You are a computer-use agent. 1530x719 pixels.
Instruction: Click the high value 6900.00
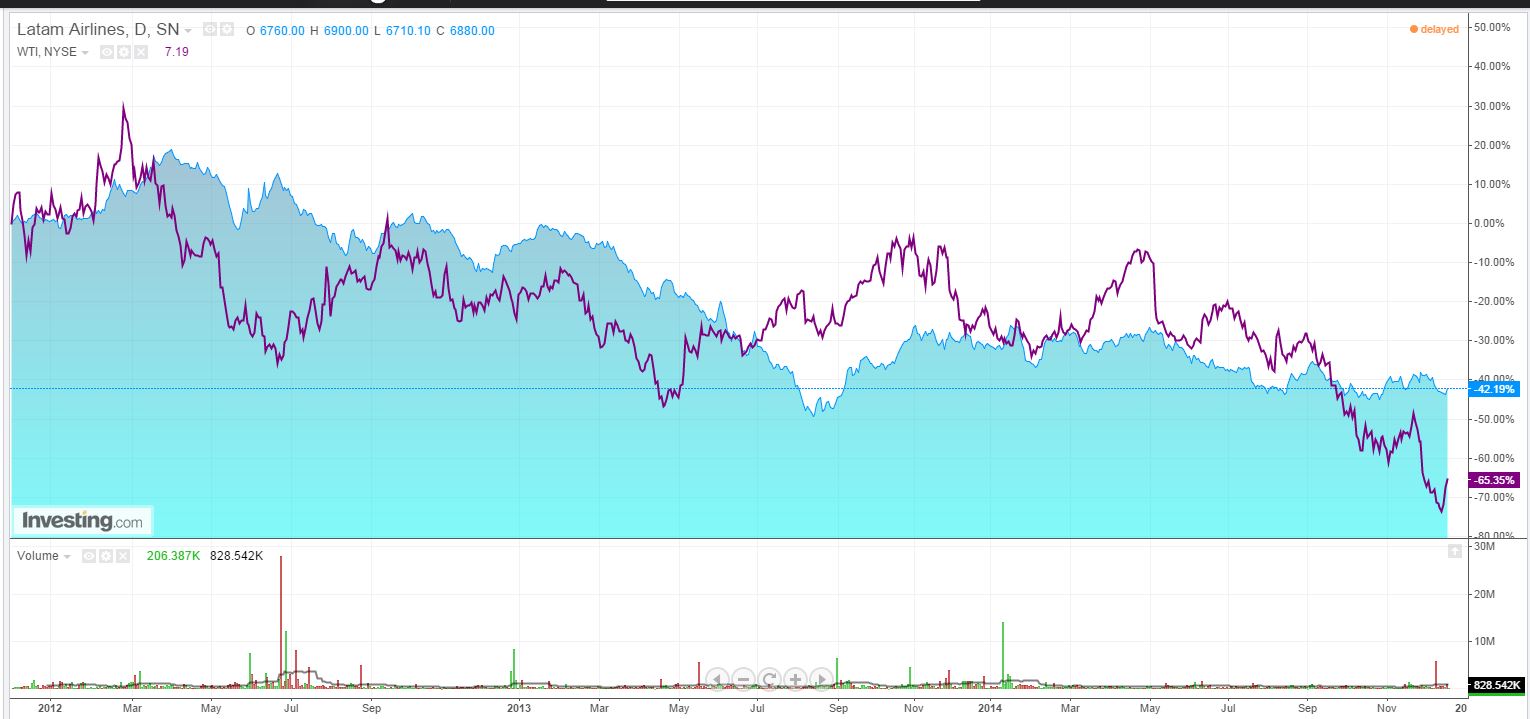pyautogui.click(x=346, y=31)
